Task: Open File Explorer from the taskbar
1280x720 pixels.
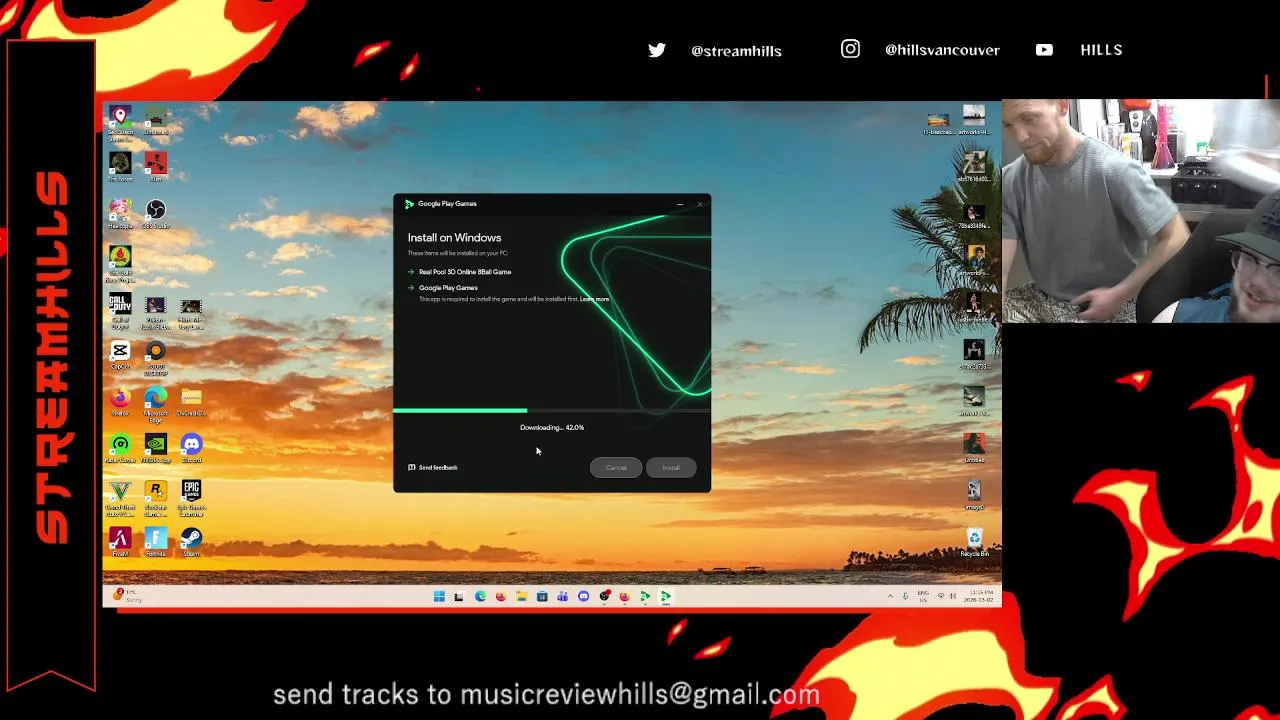Action: coord(521,597)
